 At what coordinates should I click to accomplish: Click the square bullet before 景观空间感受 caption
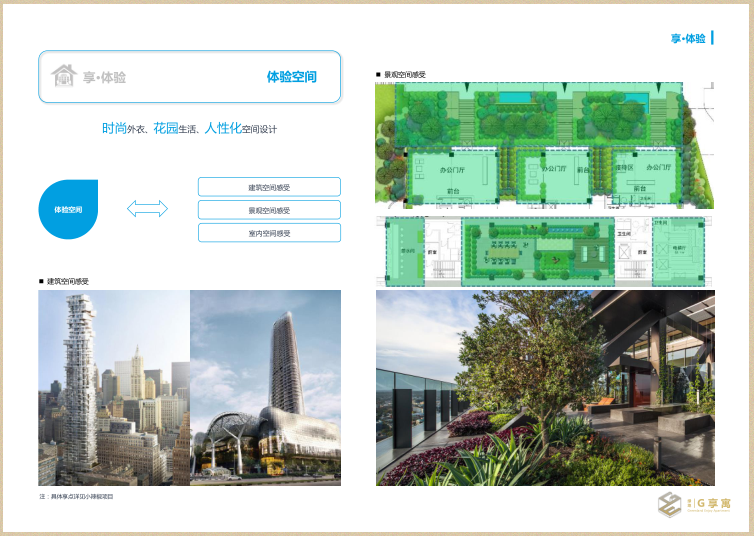point(378,74)
